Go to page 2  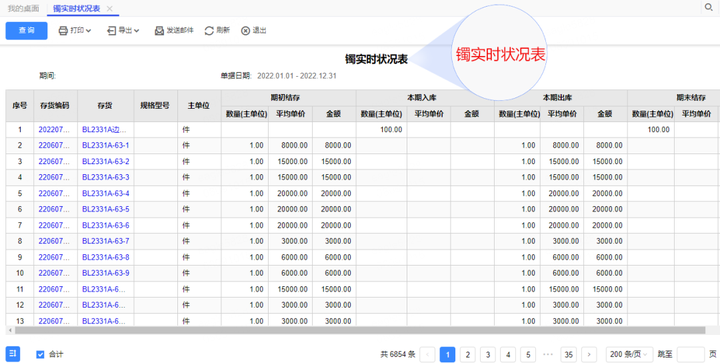click(x=467, y=354)
